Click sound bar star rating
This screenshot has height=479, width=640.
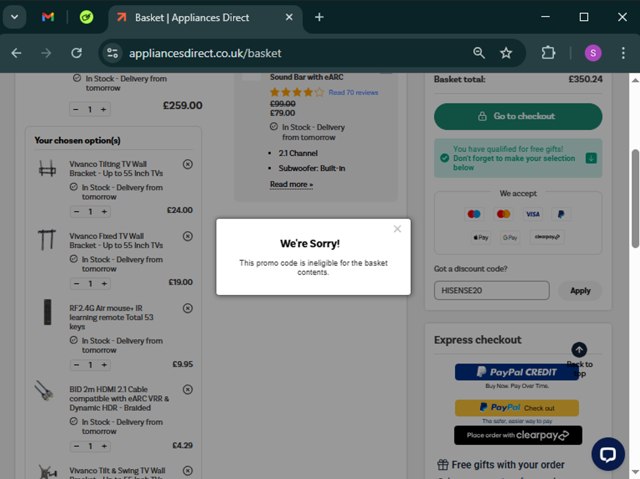coord(297,92)
